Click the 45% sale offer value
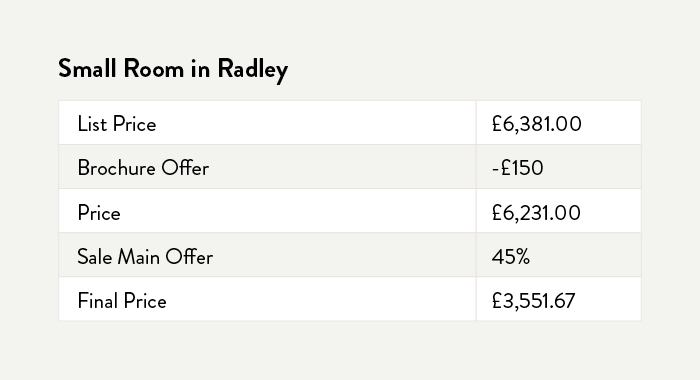700x380 pixels. (x=511, y=257)
